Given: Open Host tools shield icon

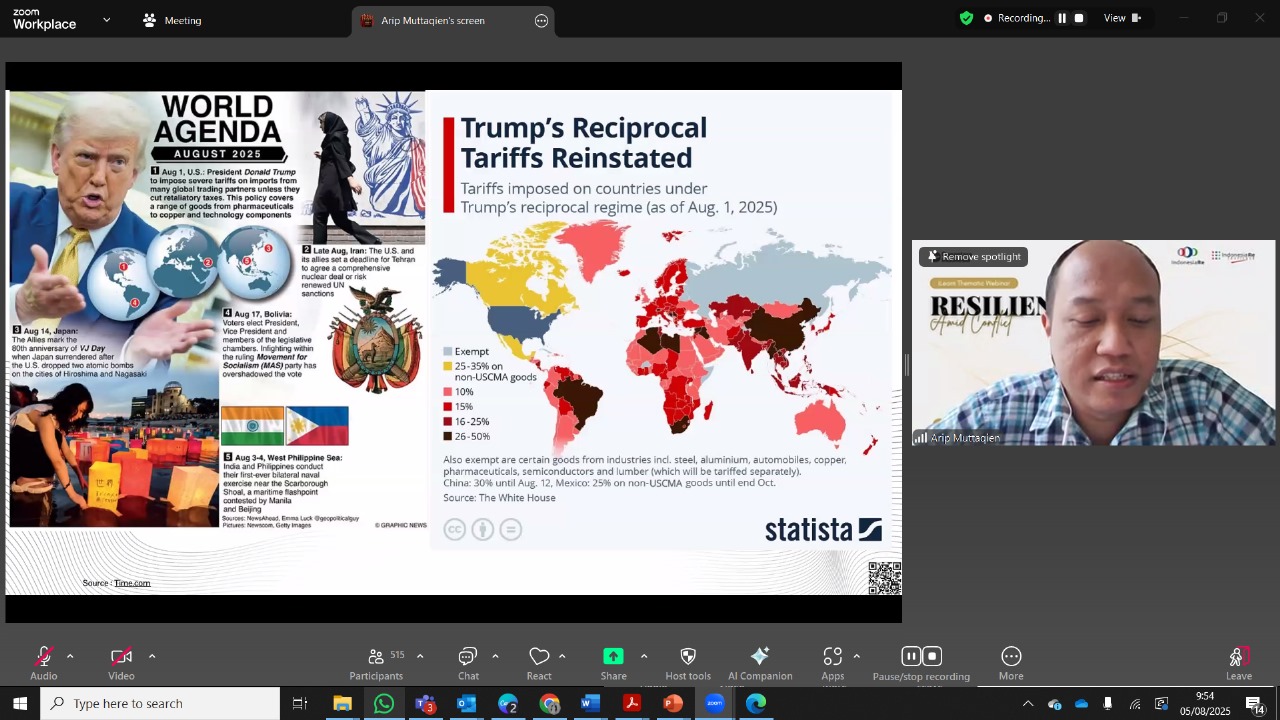Looking at the screenshot, I should pos(688,657).
